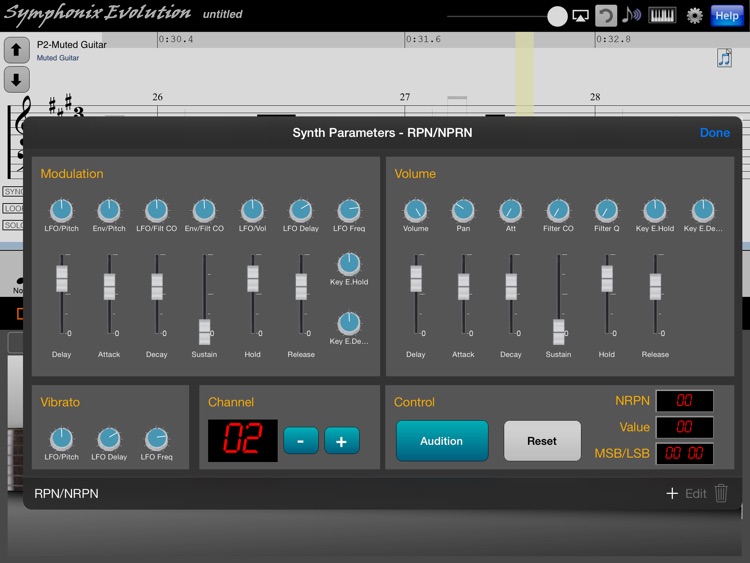The image size is (750, 563).
Task: Adjust the Volume Key E.De... knob
Action: click(x=703, y=210)
